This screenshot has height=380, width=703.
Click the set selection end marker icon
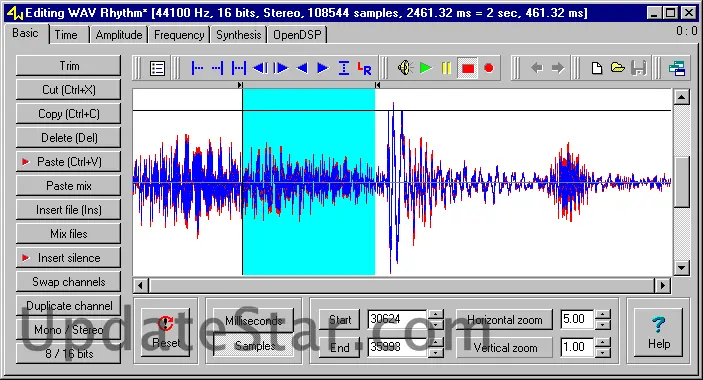(217, 68)
